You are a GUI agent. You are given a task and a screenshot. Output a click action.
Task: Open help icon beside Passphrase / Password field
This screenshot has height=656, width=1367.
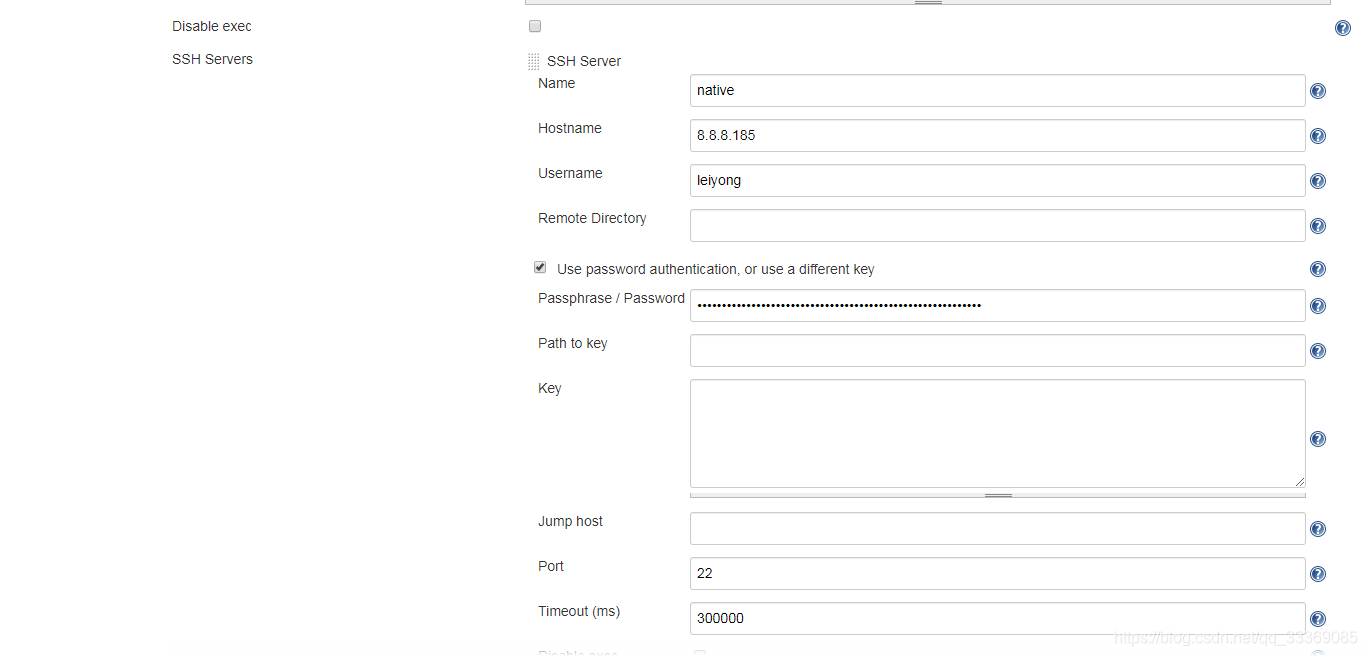(x=1318, y=306)
